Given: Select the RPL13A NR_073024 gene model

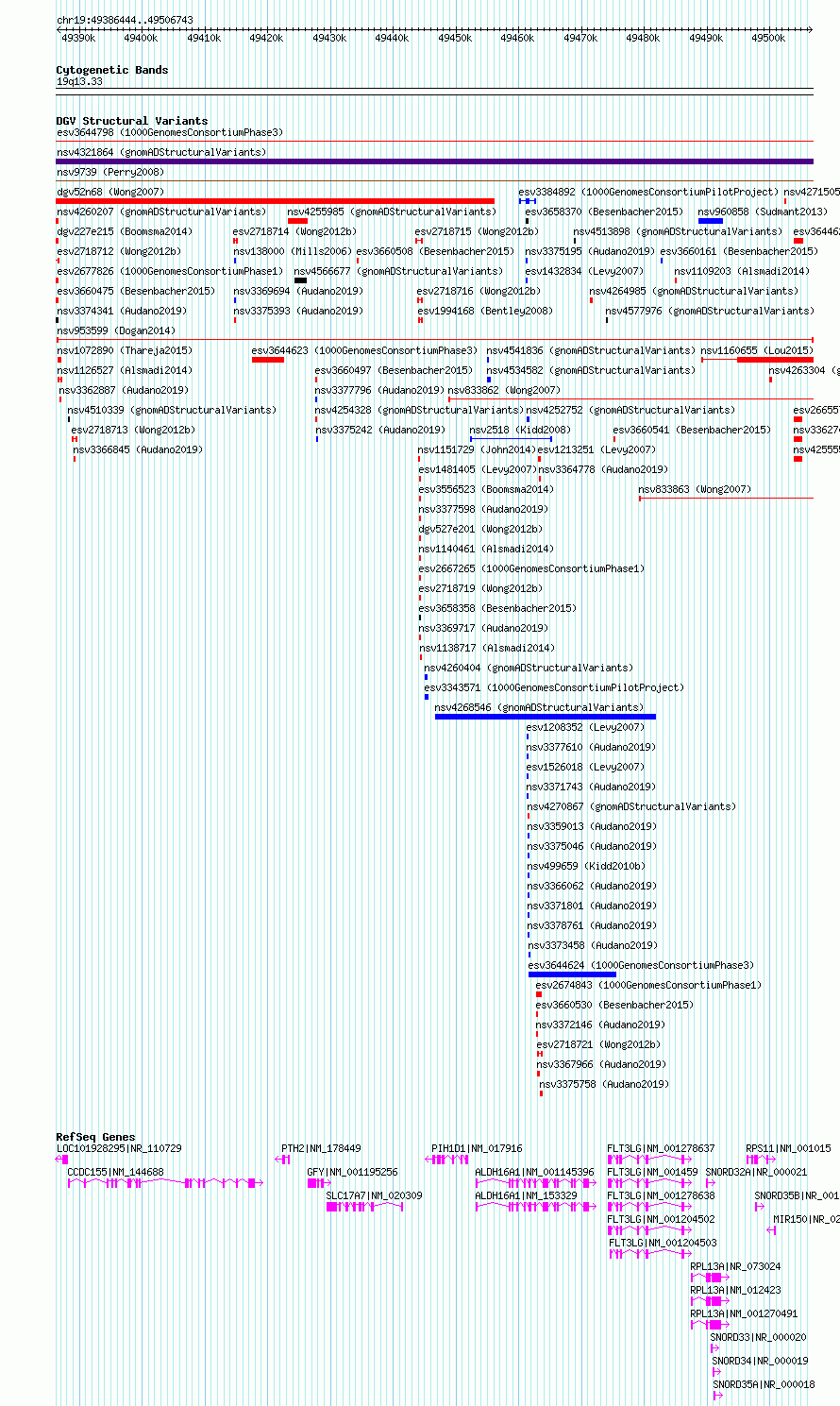Looking at the screenshot, I should click(711, 1278).
